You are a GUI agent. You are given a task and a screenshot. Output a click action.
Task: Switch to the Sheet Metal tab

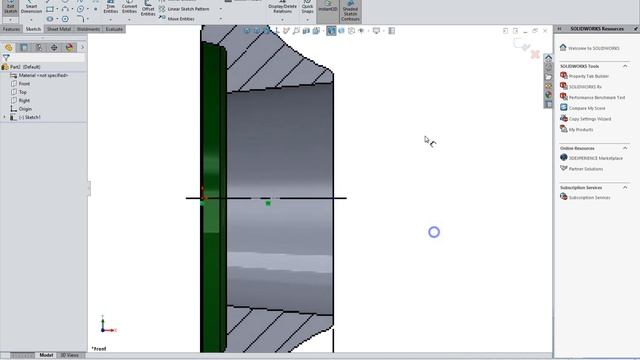(59, 29)
